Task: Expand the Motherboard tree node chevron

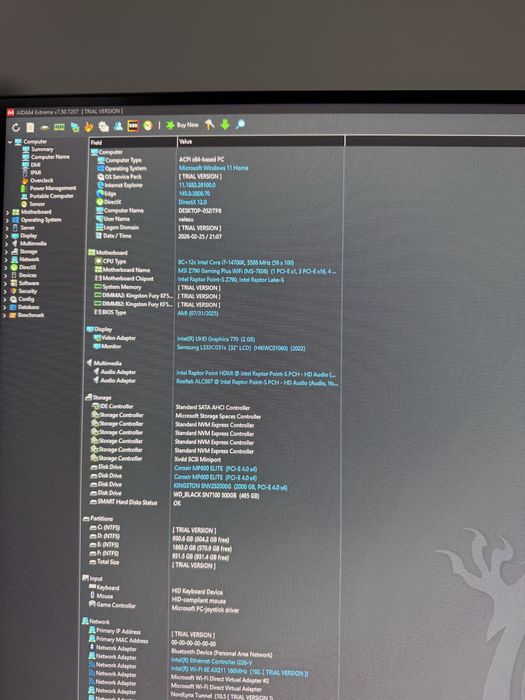Action: coord(7,212)
